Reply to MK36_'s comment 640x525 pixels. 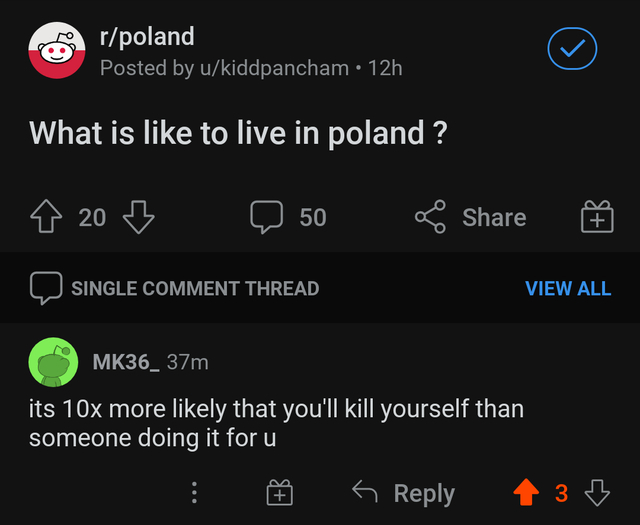pyautogui.click(x=404, y=492)
